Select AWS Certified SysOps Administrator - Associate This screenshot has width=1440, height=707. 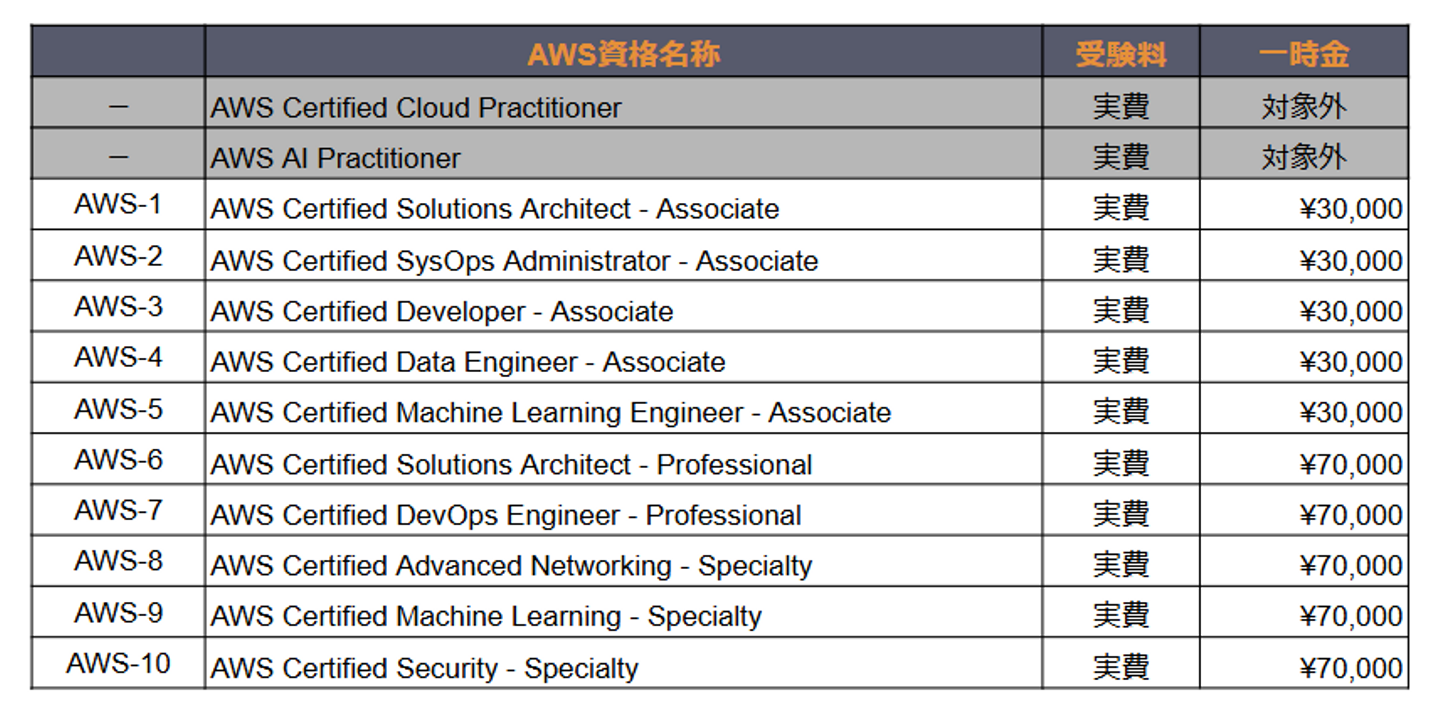point(514,262)
